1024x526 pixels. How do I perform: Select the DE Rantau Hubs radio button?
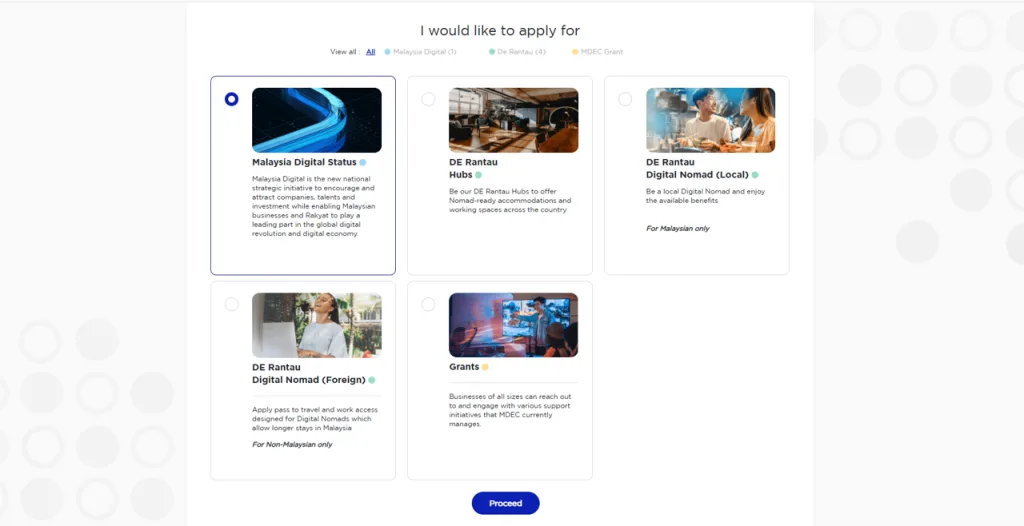click(428, 99)
